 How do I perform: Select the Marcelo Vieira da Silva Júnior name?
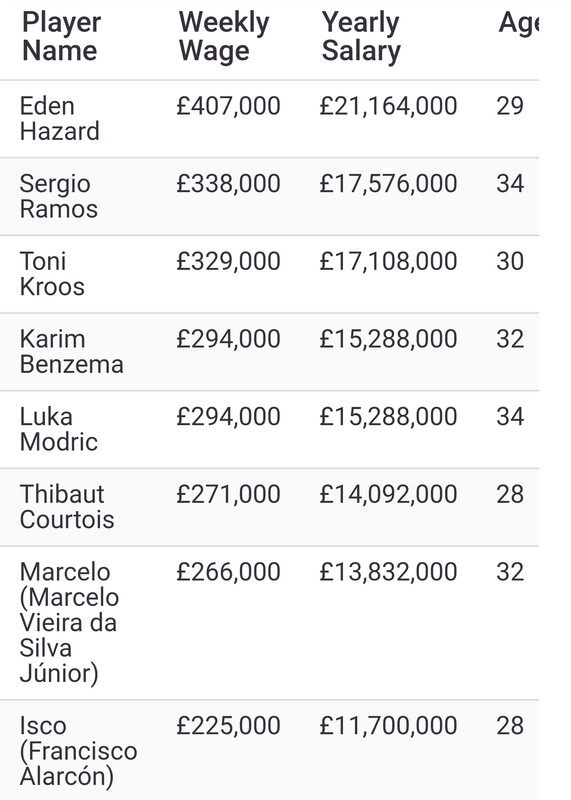pyautogui.click(x=69, y=622)
